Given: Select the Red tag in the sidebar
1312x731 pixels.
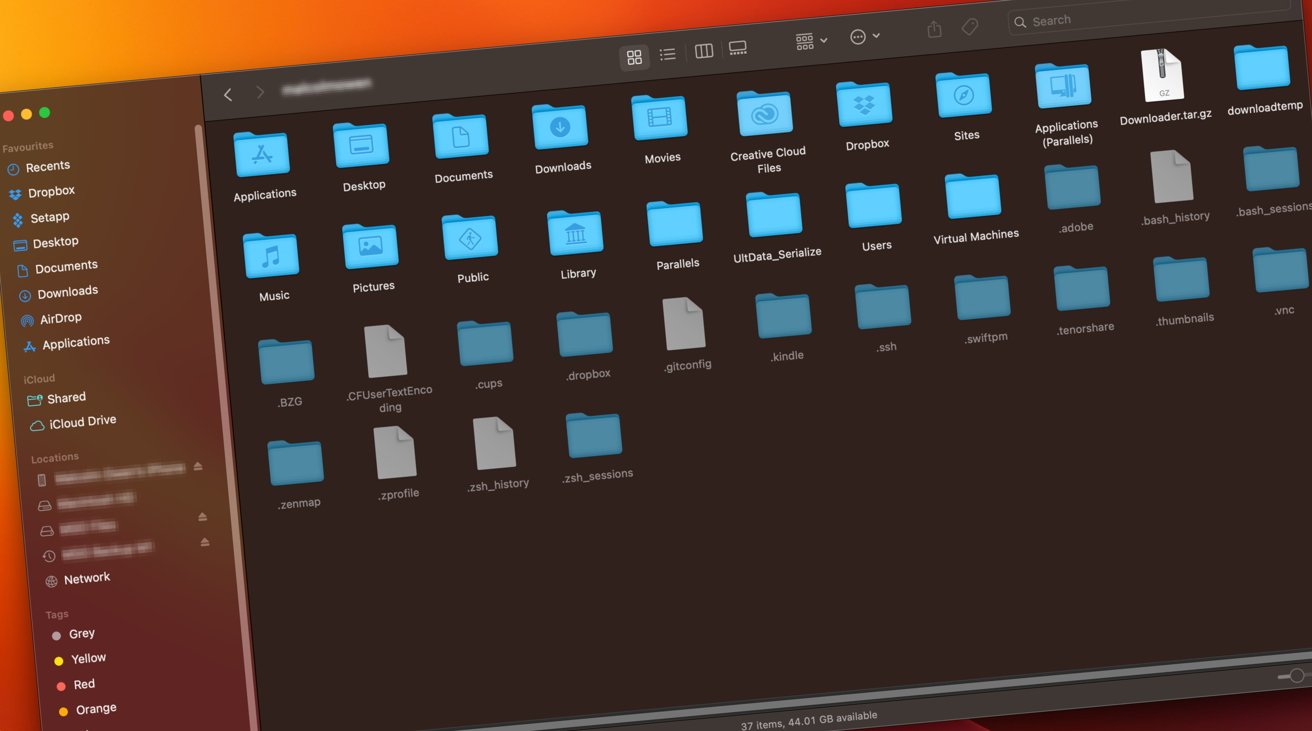Looking at the screenshot, I should (x=84, y=684).
